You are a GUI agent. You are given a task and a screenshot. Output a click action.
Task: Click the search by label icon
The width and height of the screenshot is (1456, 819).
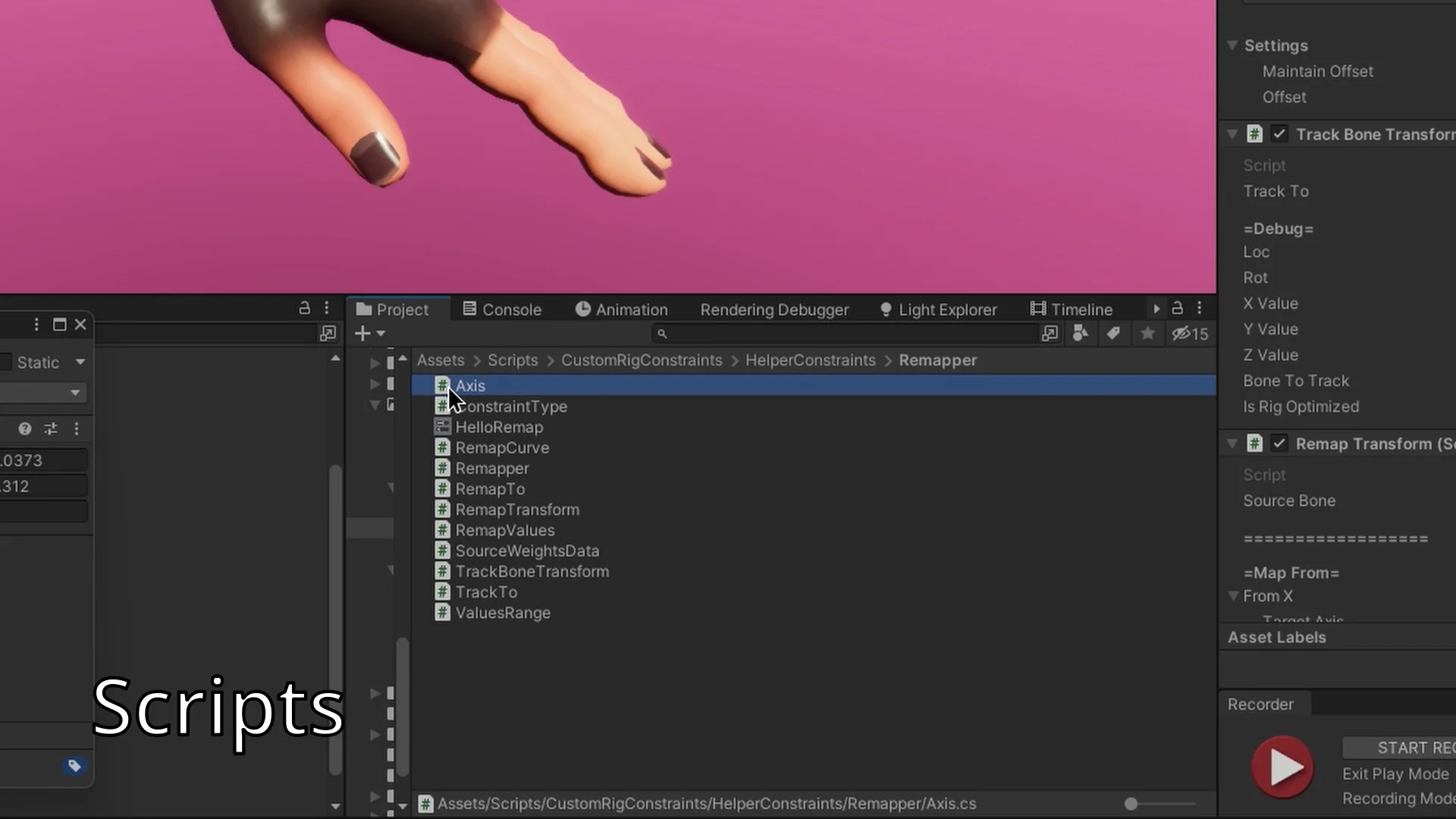[1114, 334]
